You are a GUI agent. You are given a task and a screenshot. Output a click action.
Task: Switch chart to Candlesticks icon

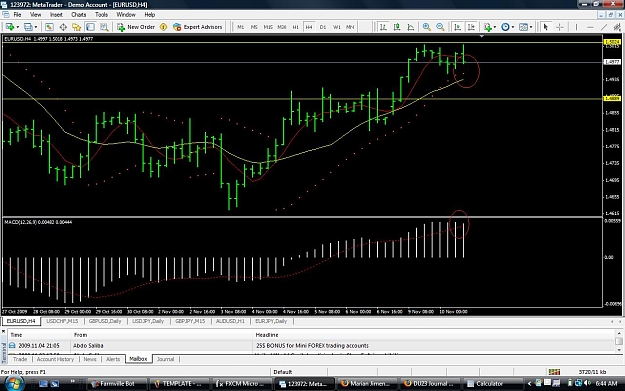click(x=397, y=27)
